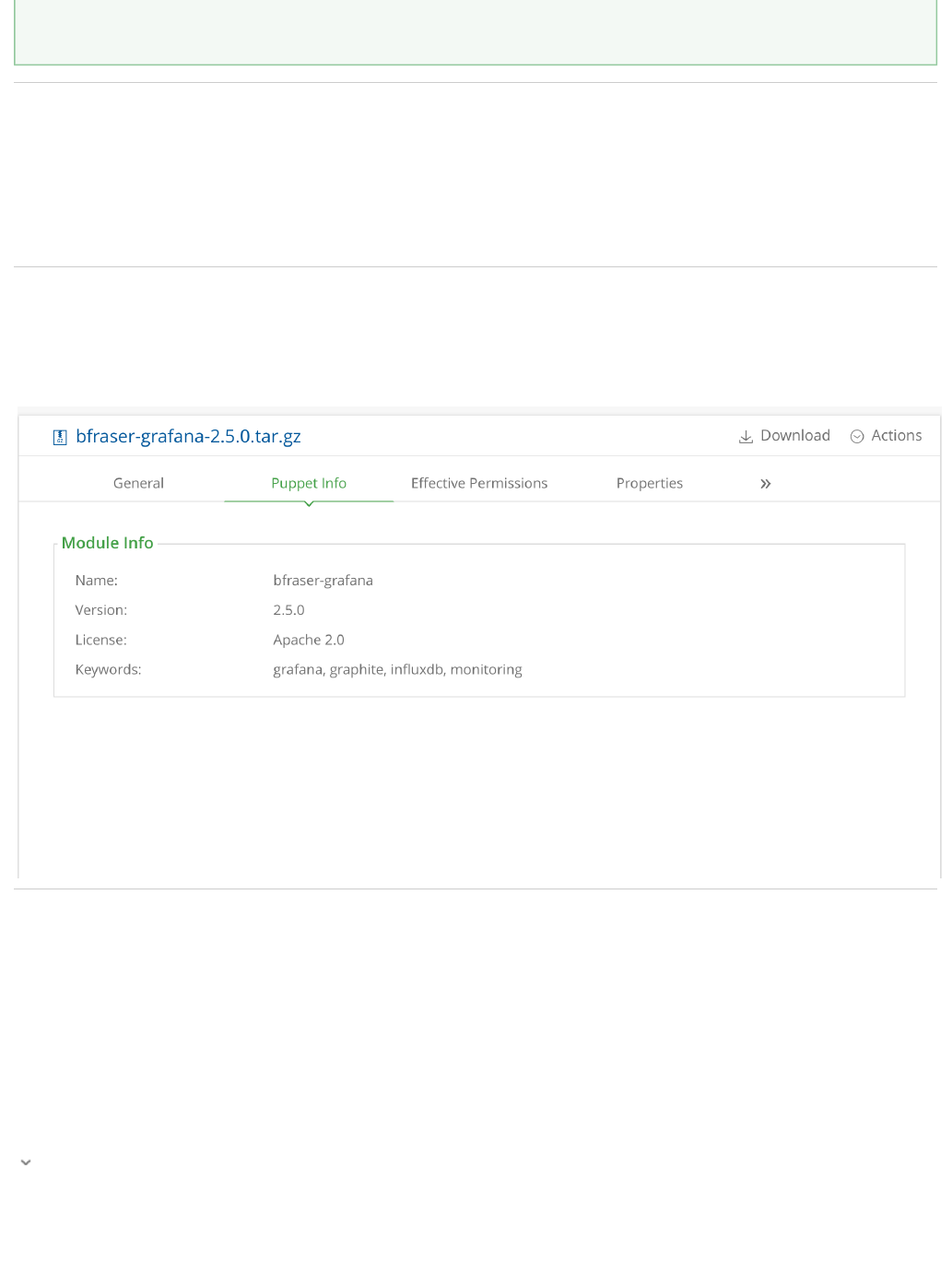Viewport: 952px width, 1283px height.
Task: Open the Effective Permissions tab
Action: point(479,483)
